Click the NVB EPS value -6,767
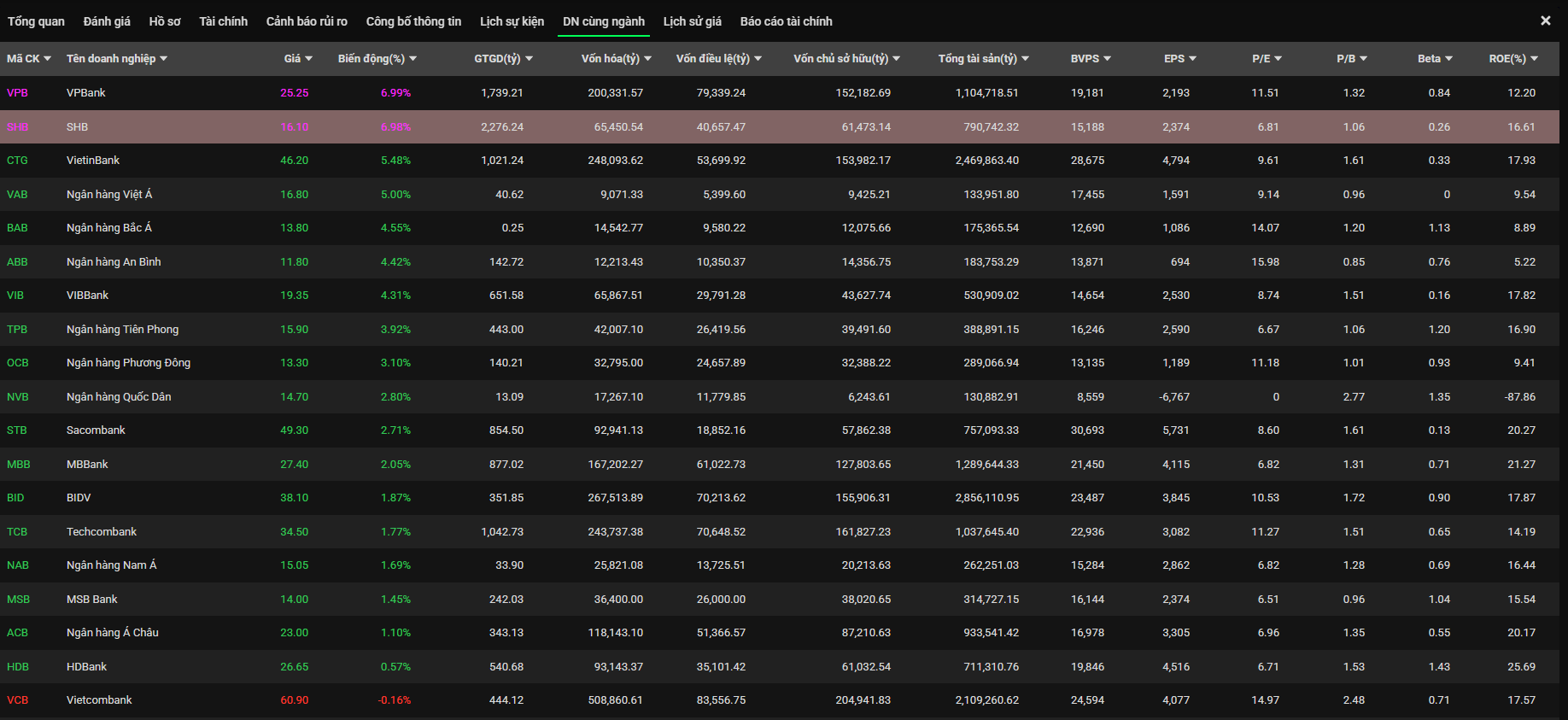Viewport: 1568px width, 720px height. [1174, 397]
